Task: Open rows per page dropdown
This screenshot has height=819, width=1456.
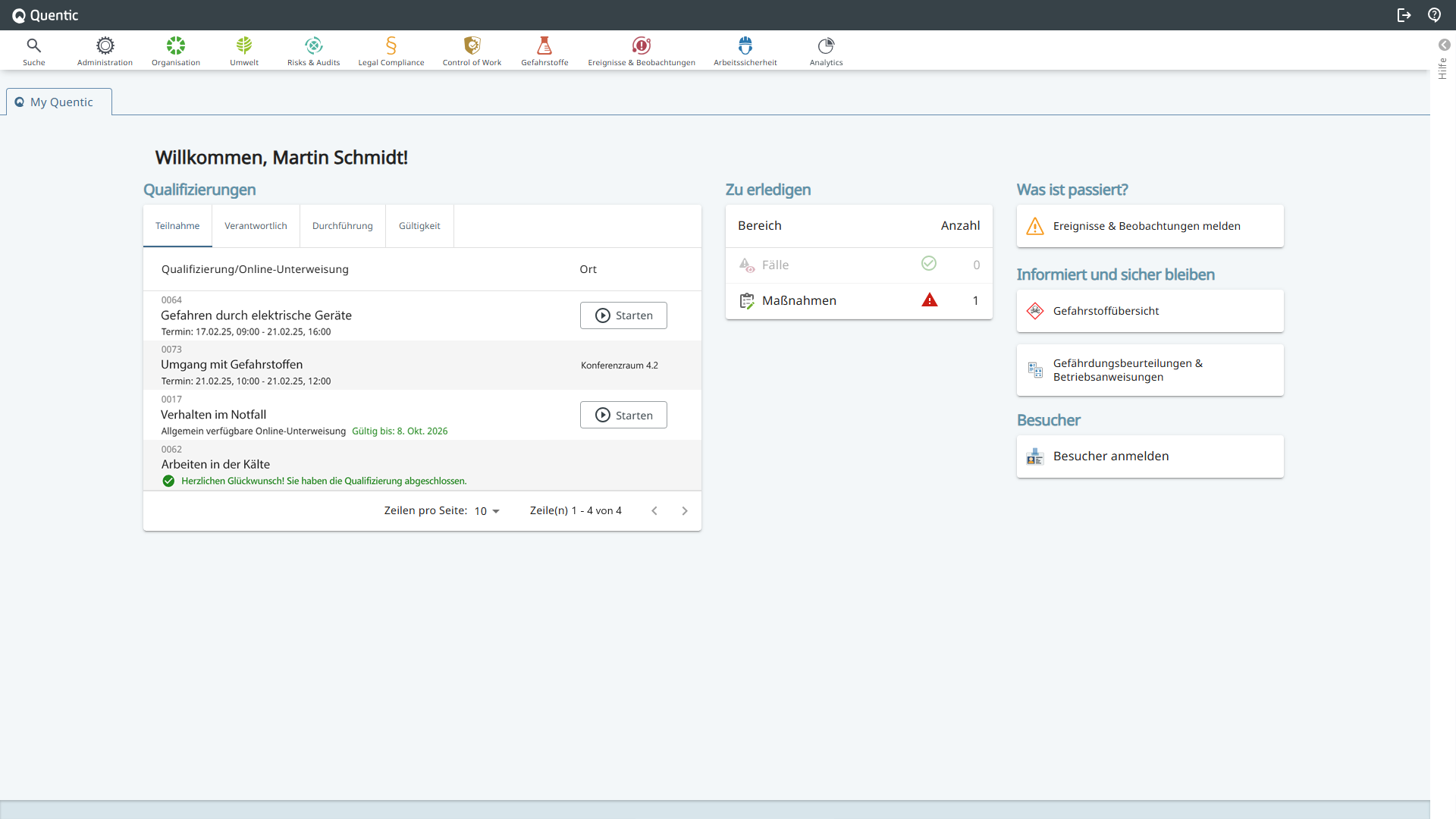Action: tap(487, 511)
